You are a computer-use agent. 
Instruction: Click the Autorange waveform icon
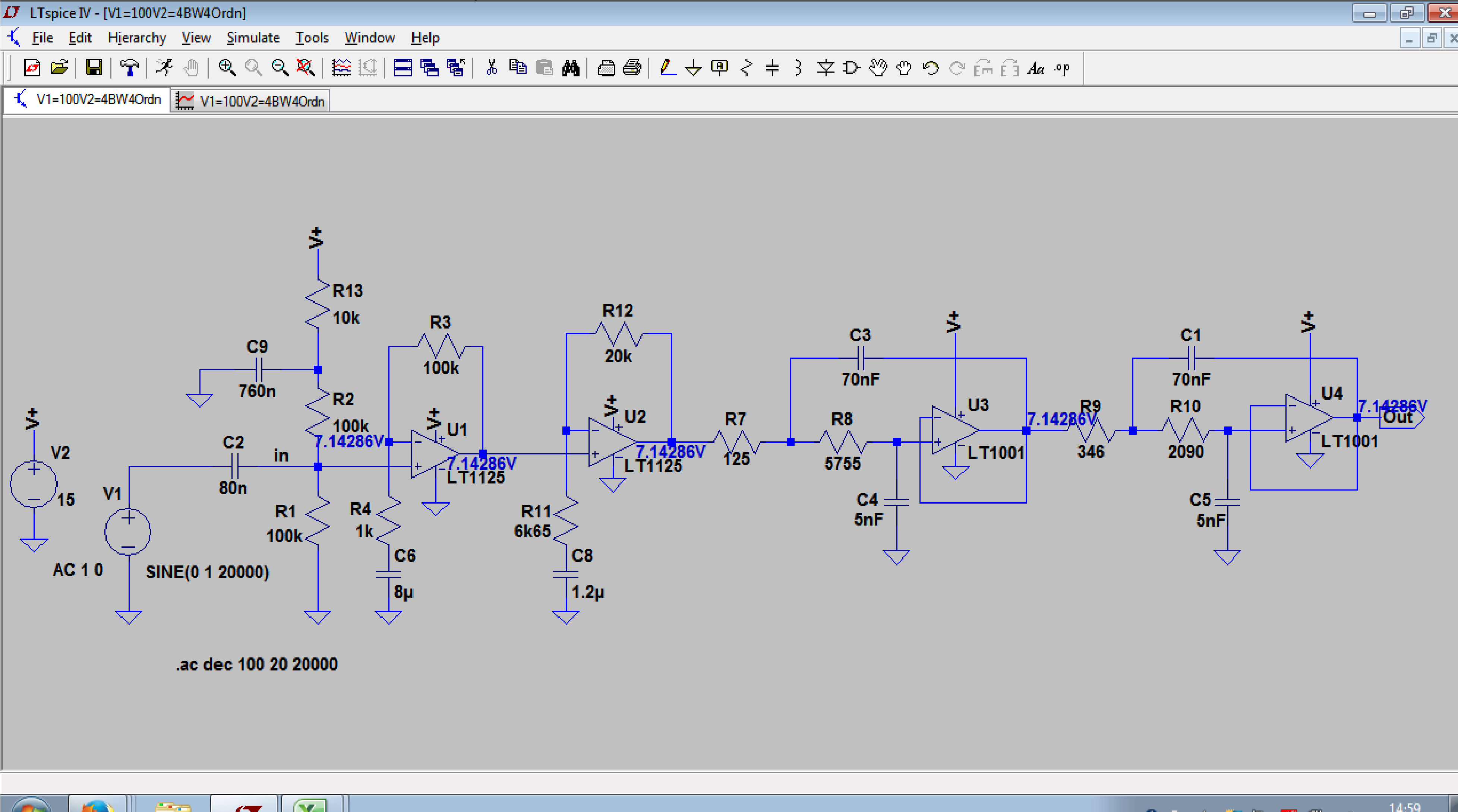(341, 68)
